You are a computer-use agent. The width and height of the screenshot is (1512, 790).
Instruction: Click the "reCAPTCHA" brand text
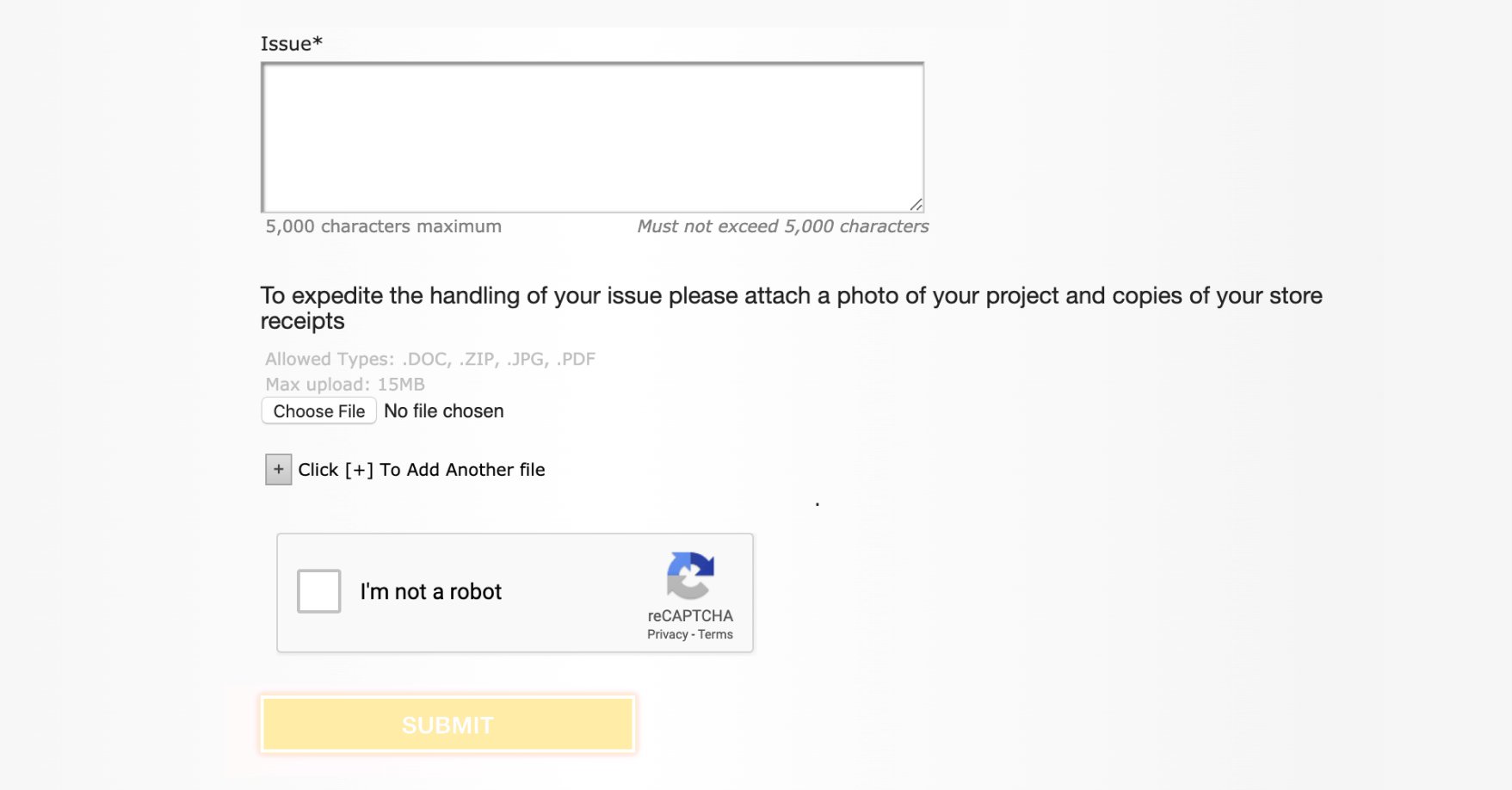tap(690, 616)
